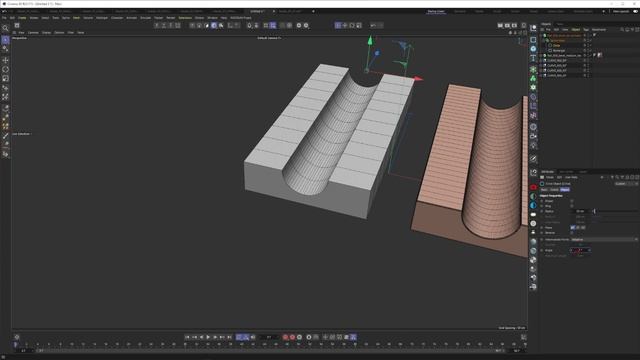Select the Scale tool
Image resolution: width=640 pixels, height=360 pixels.
click(x=5, y=78)
